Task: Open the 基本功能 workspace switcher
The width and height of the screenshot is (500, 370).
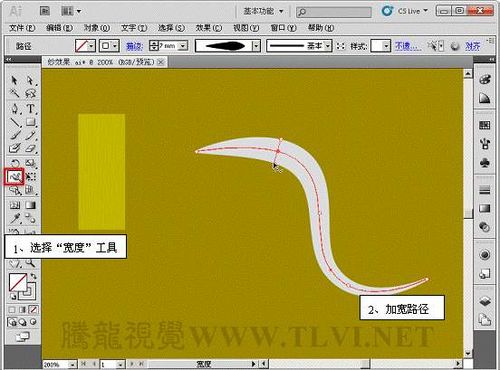Action: (x=263, y=11)
